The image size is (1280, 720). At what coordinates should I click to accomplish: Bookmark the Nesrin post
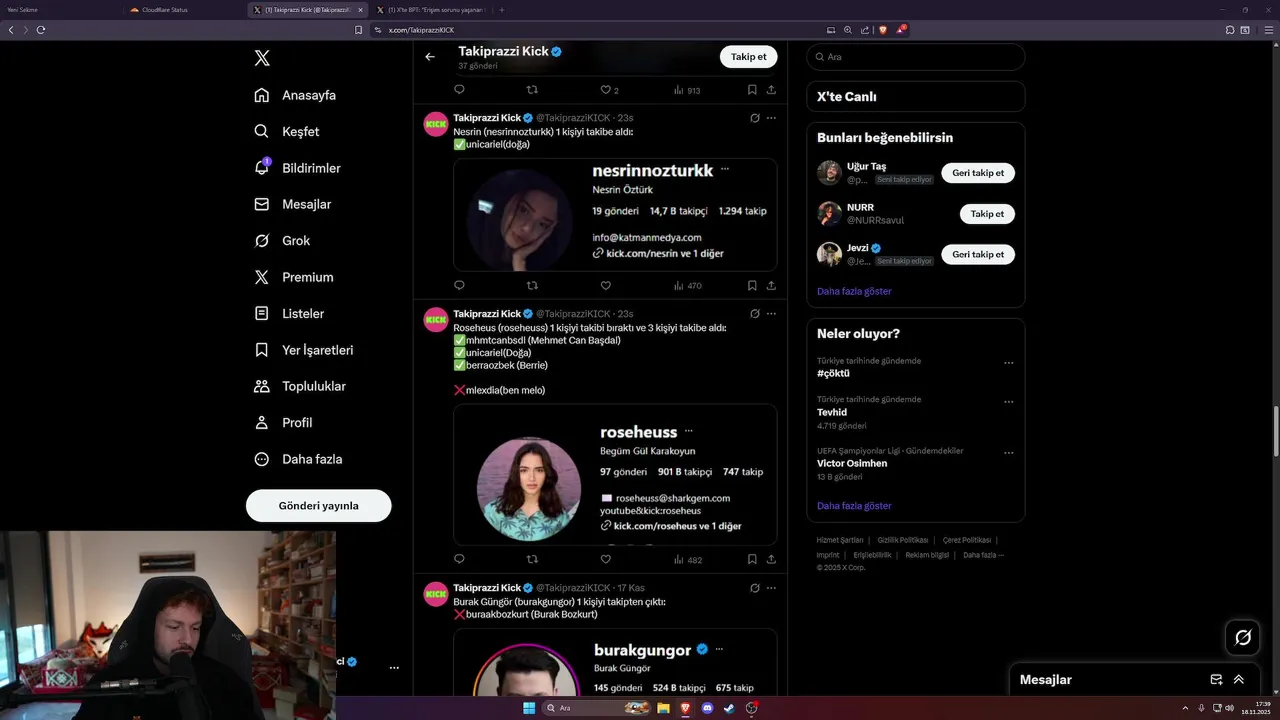[752, 286]
